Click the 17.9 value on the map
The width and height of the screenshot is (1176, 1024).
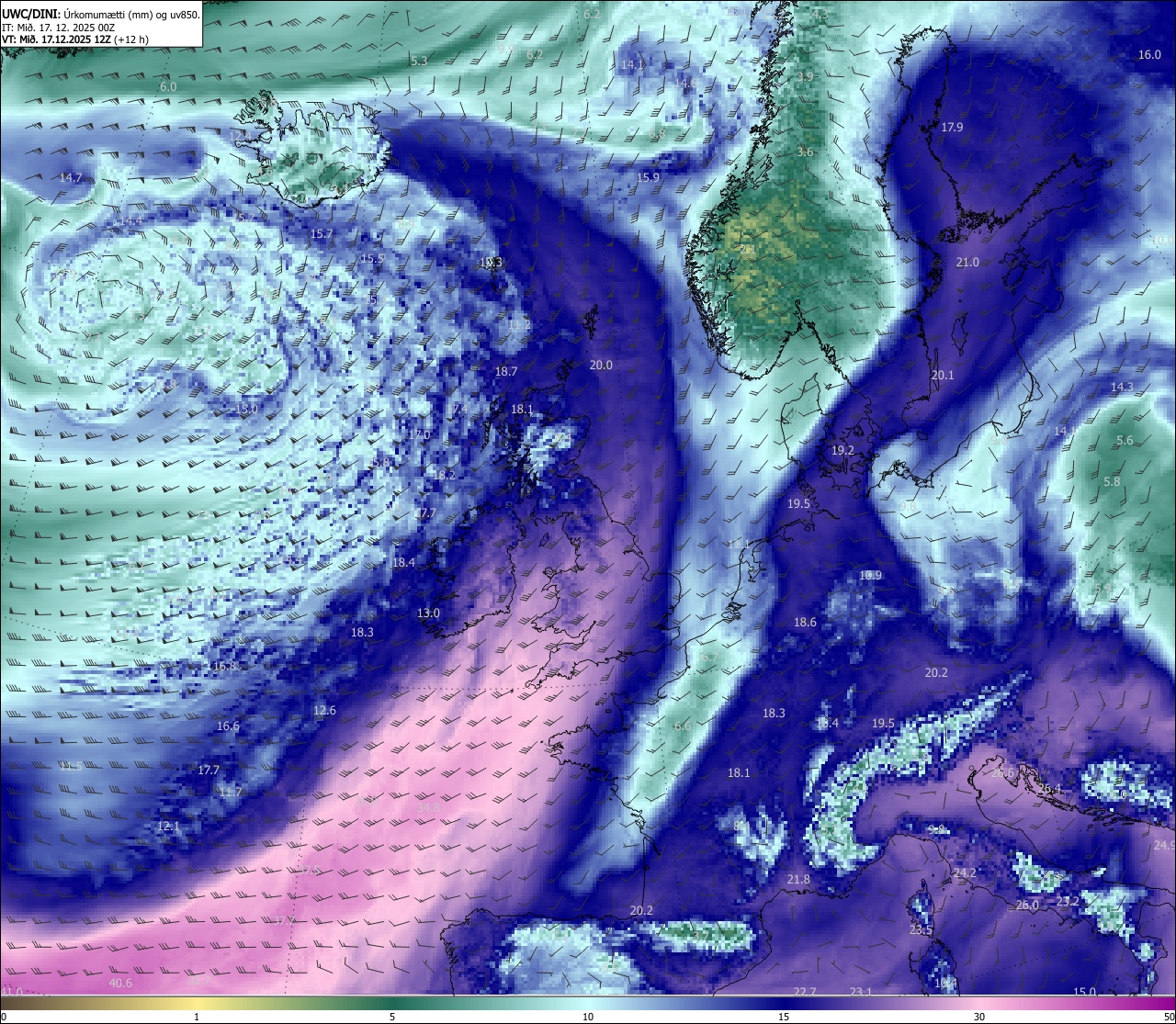coord(952,127)
